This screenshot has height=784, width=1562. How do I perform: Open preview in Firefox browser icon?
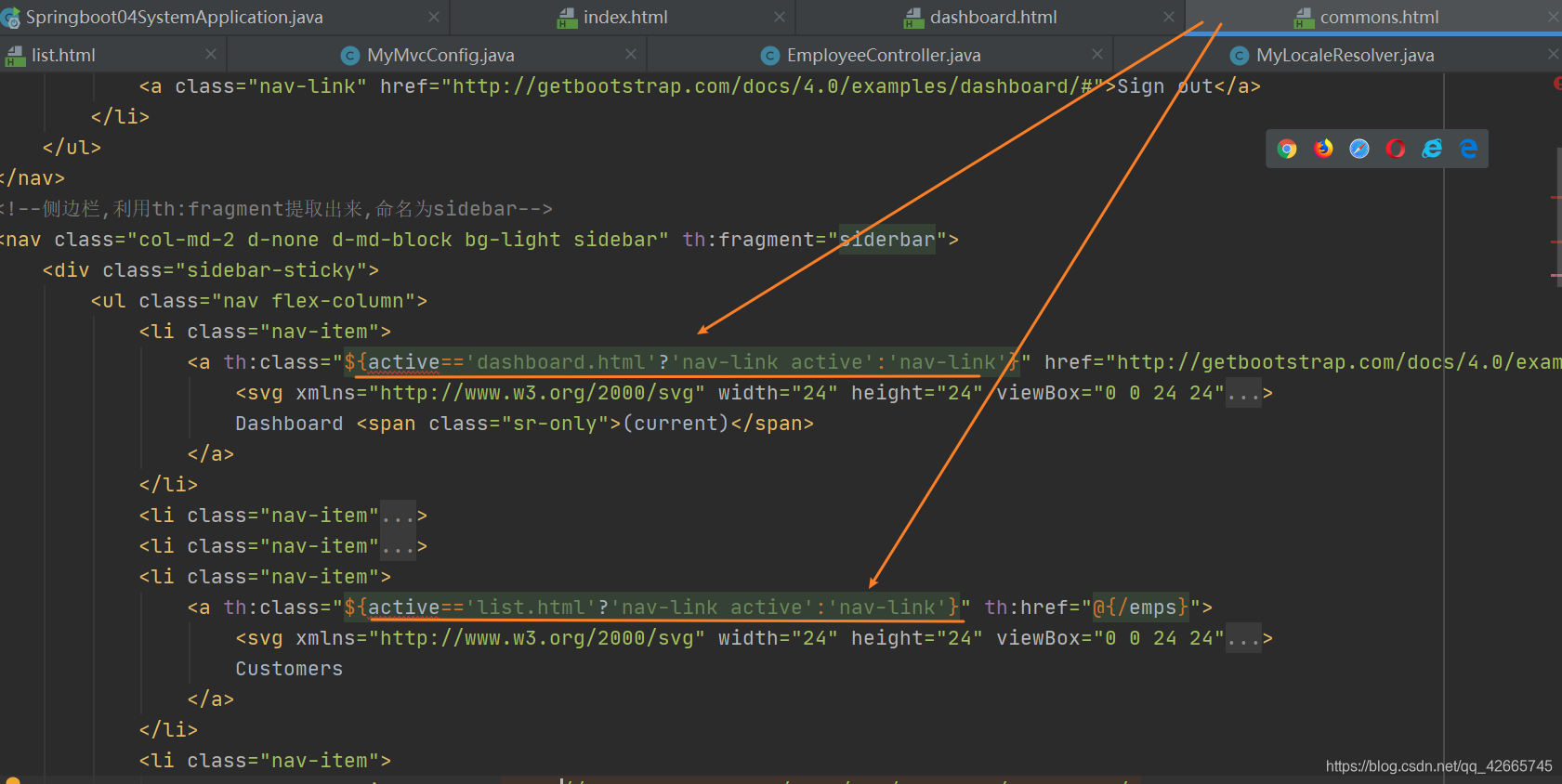click(1323, 149)
